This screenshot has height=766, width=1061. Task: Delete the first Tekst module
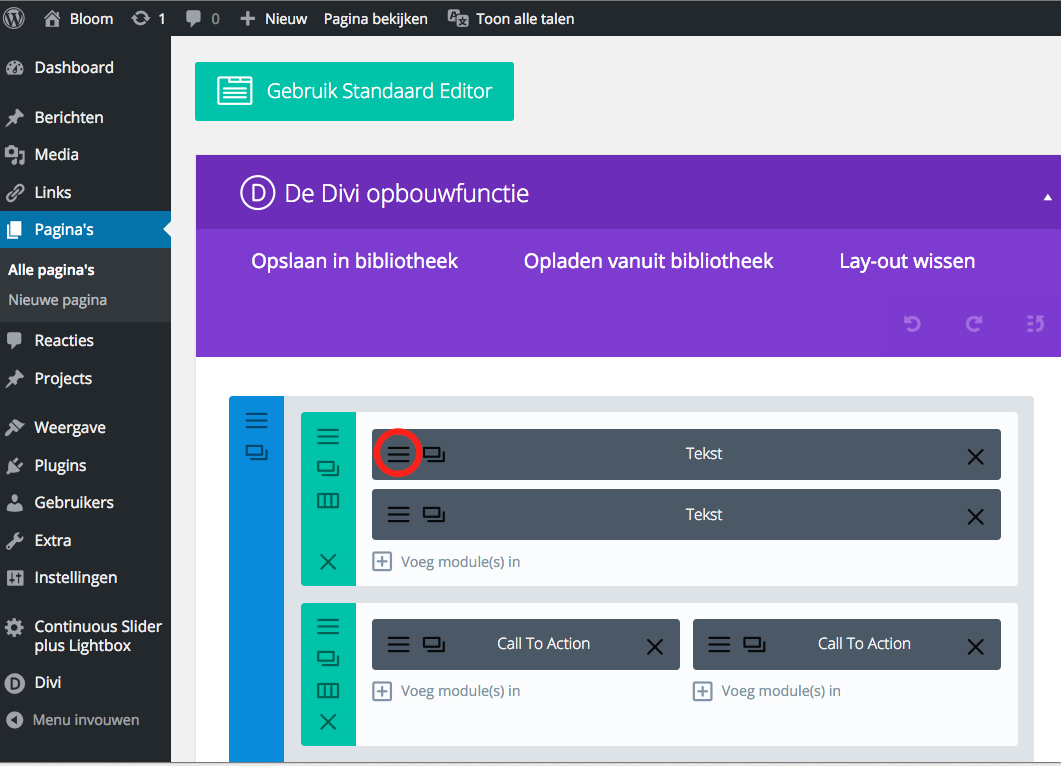pyautogui.click(x=975, y=457)
